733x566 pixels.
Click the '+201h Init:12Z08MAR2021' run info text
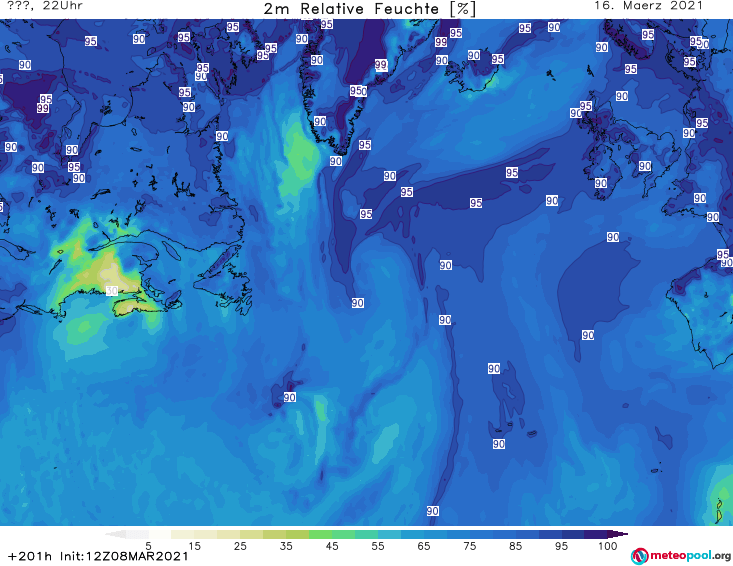tap(98, 556)
